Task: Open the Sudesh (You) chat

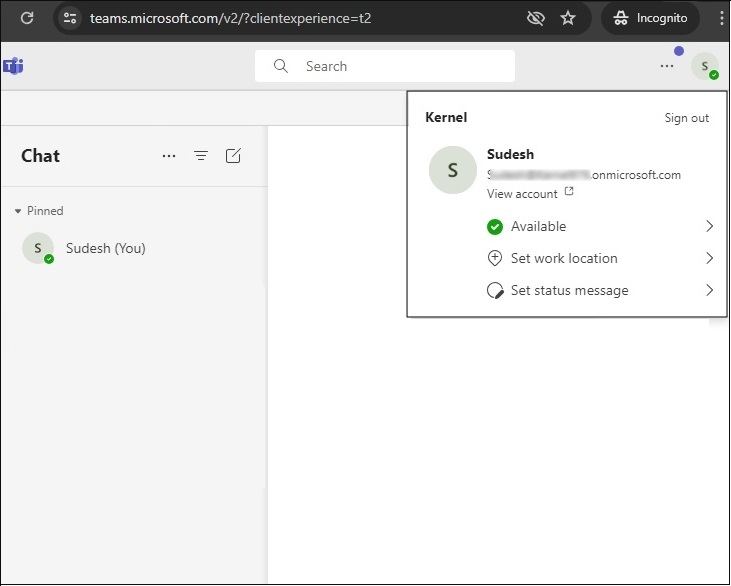Action: pos(134,248)
